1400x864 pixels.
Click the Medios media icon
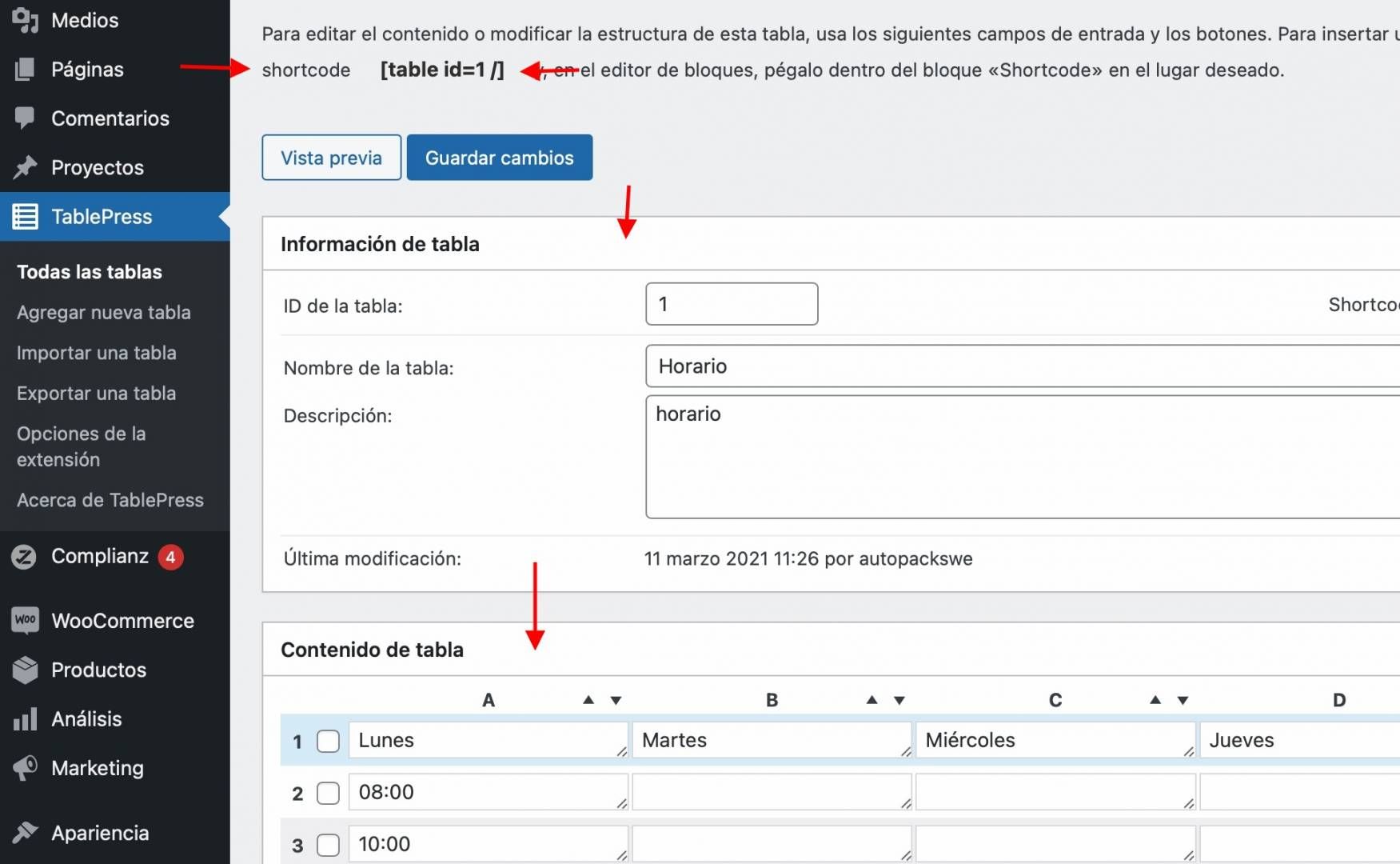tap(25, 20)
